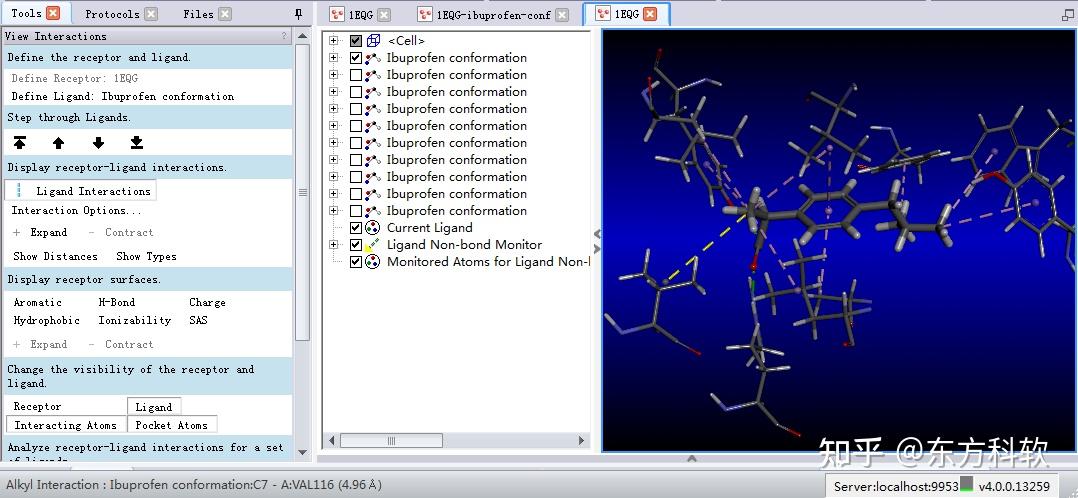This screenshot has height=498, width=1078.
Task: Uncheck the checked Ibuprofen conformation checkbox
Action: tap(355, 58)
